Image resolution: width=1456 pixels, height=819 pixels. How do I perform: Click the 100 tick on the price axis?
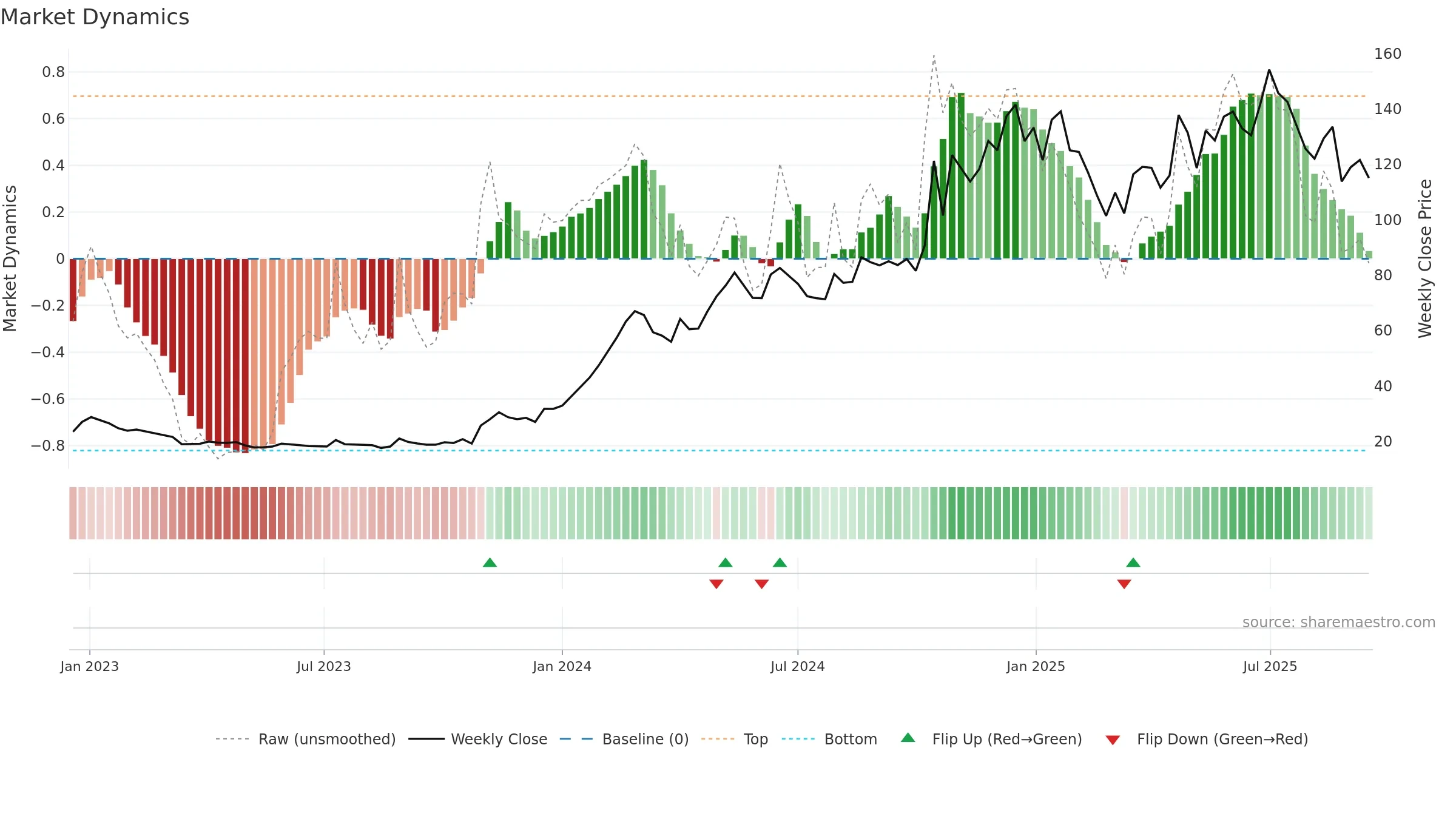1387,220
